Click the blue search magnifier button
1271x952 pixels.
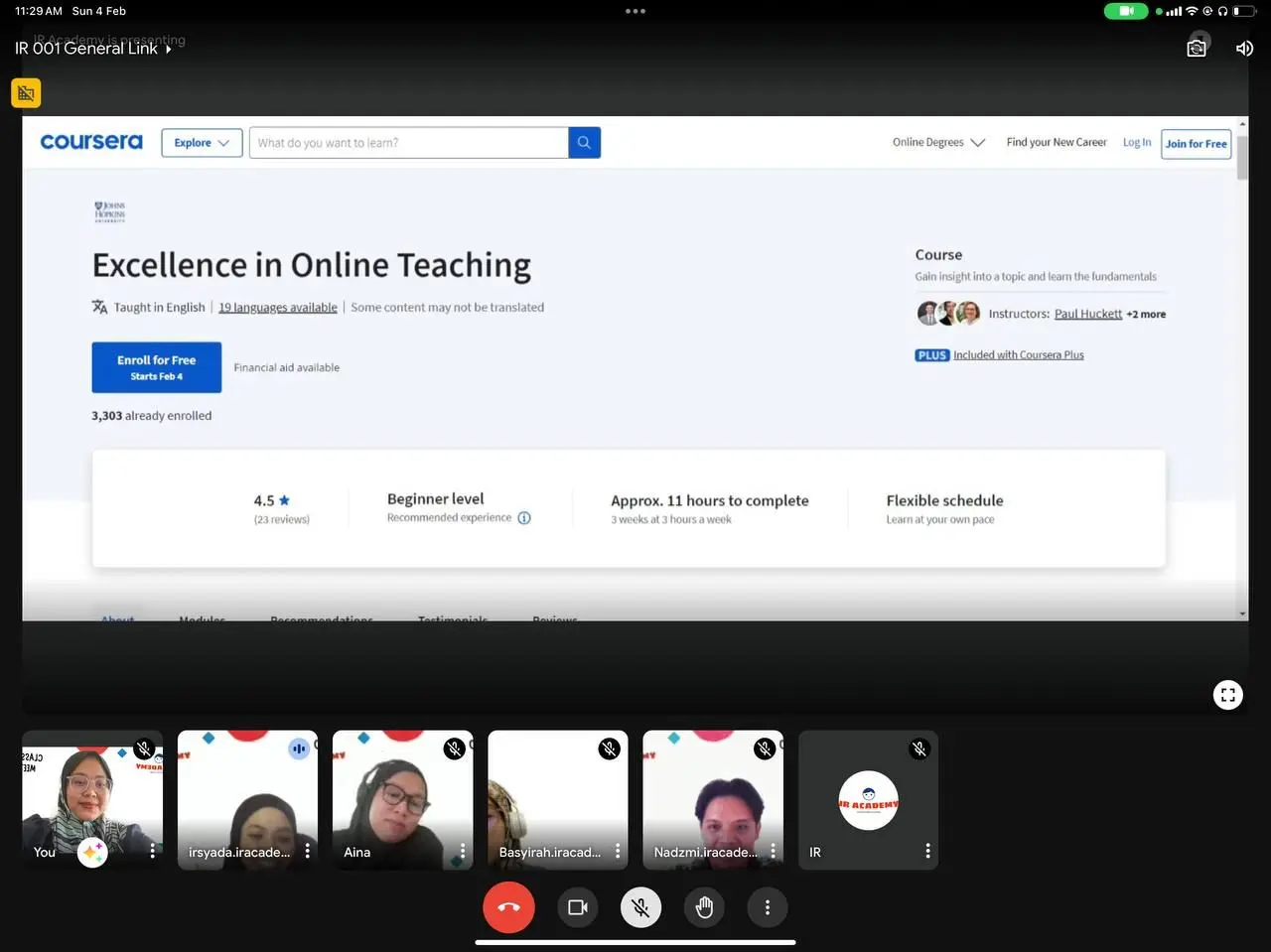tap(584, 143)
